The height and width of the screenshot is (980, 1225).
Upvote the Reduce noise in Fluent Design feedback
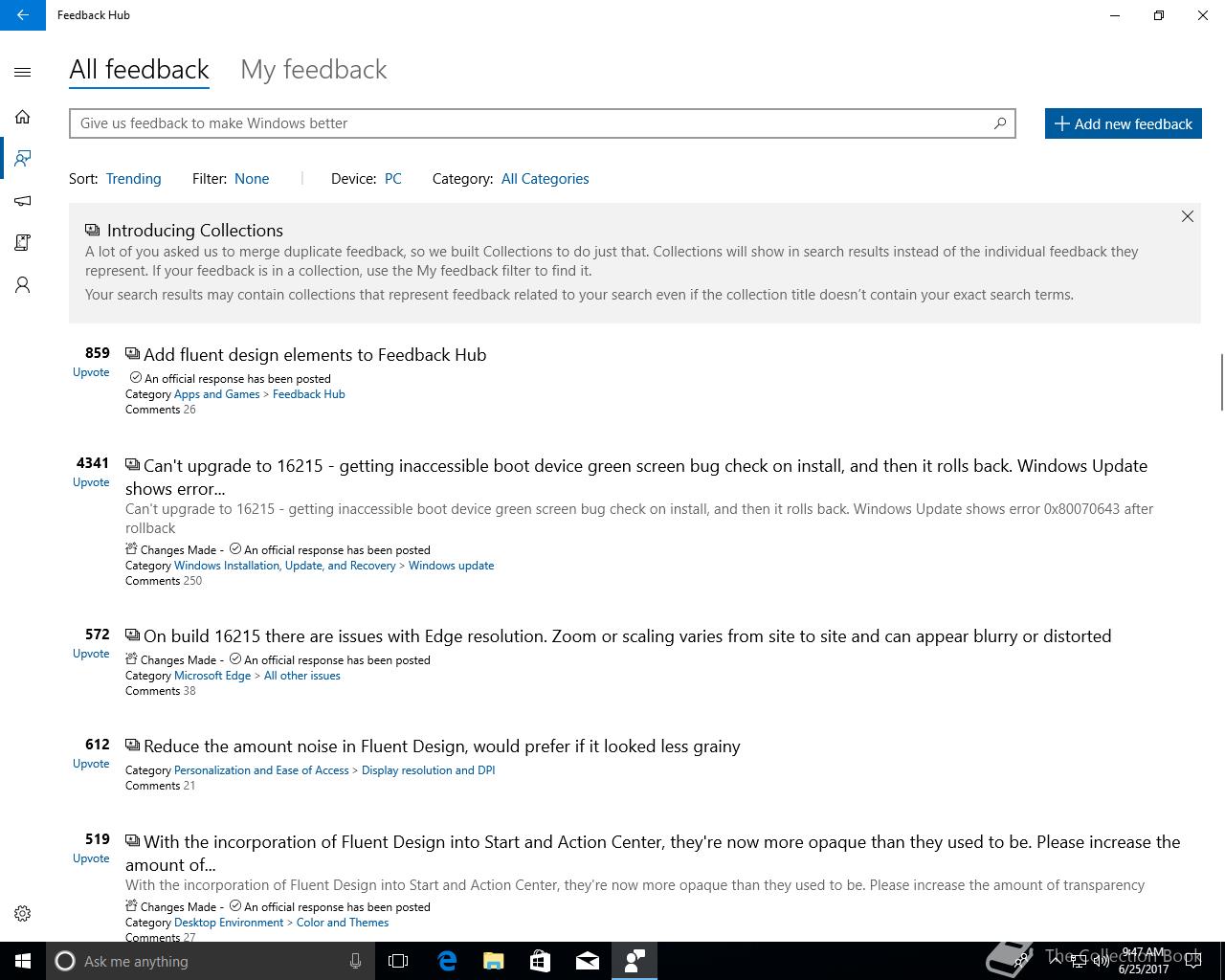[x=91, y=764]
